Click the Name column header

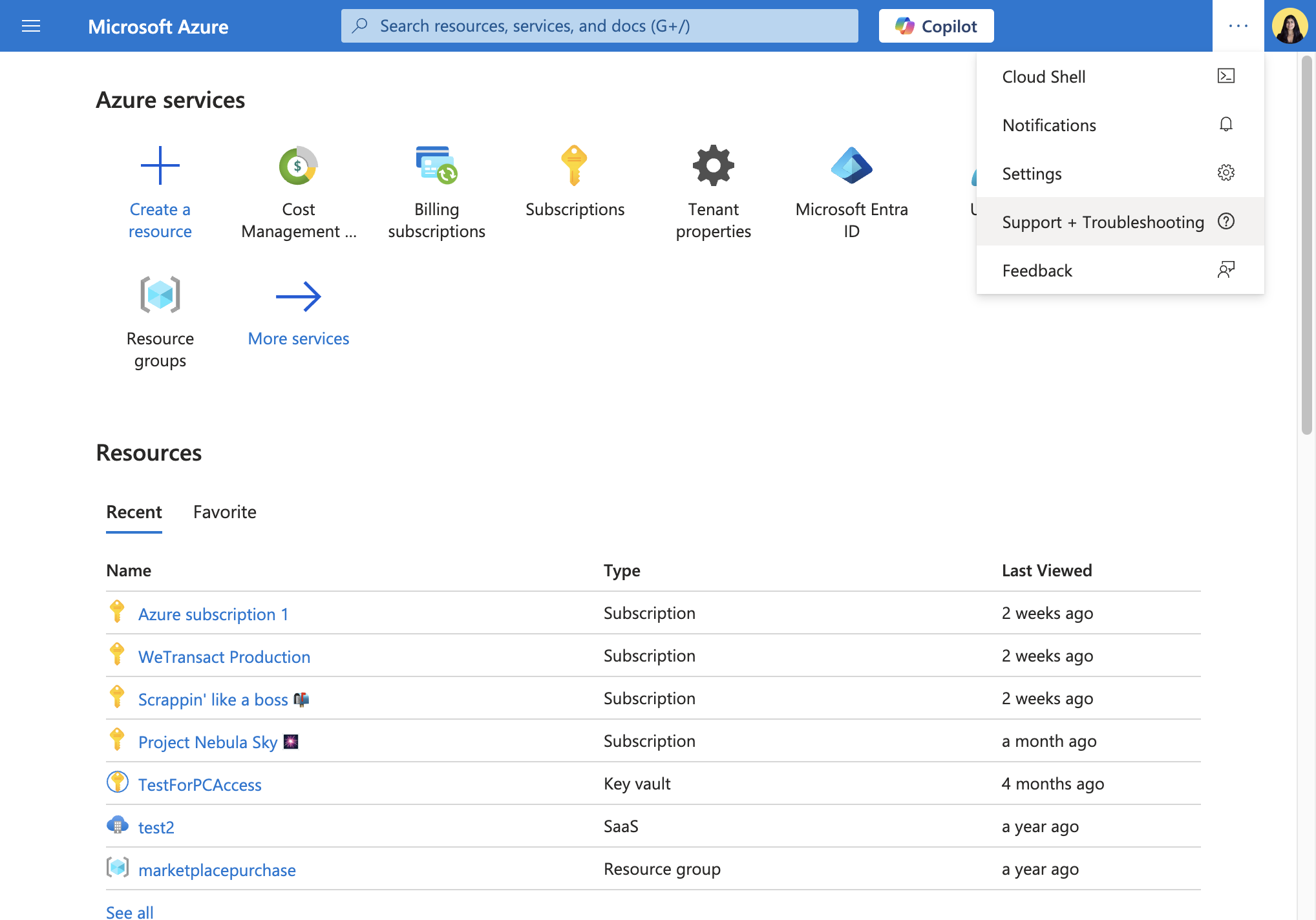tap(129, 570)
